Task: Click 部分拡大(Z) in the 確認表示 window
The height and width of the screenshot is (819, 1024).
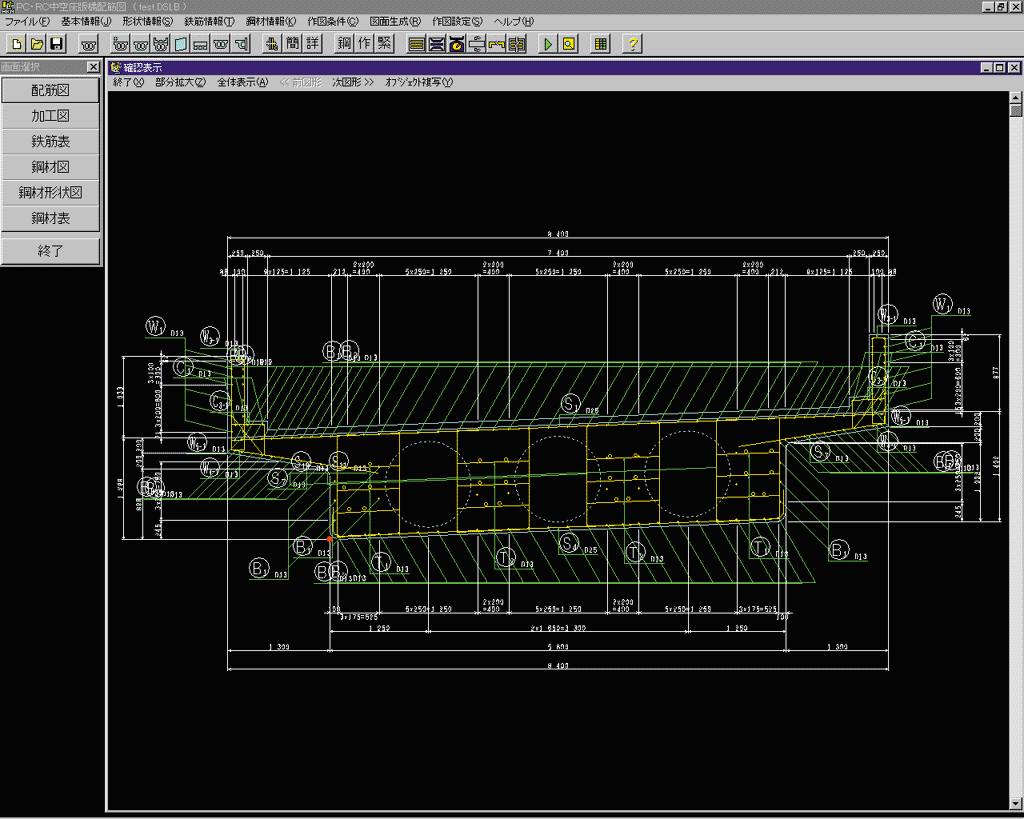Action: coord(180,82)
